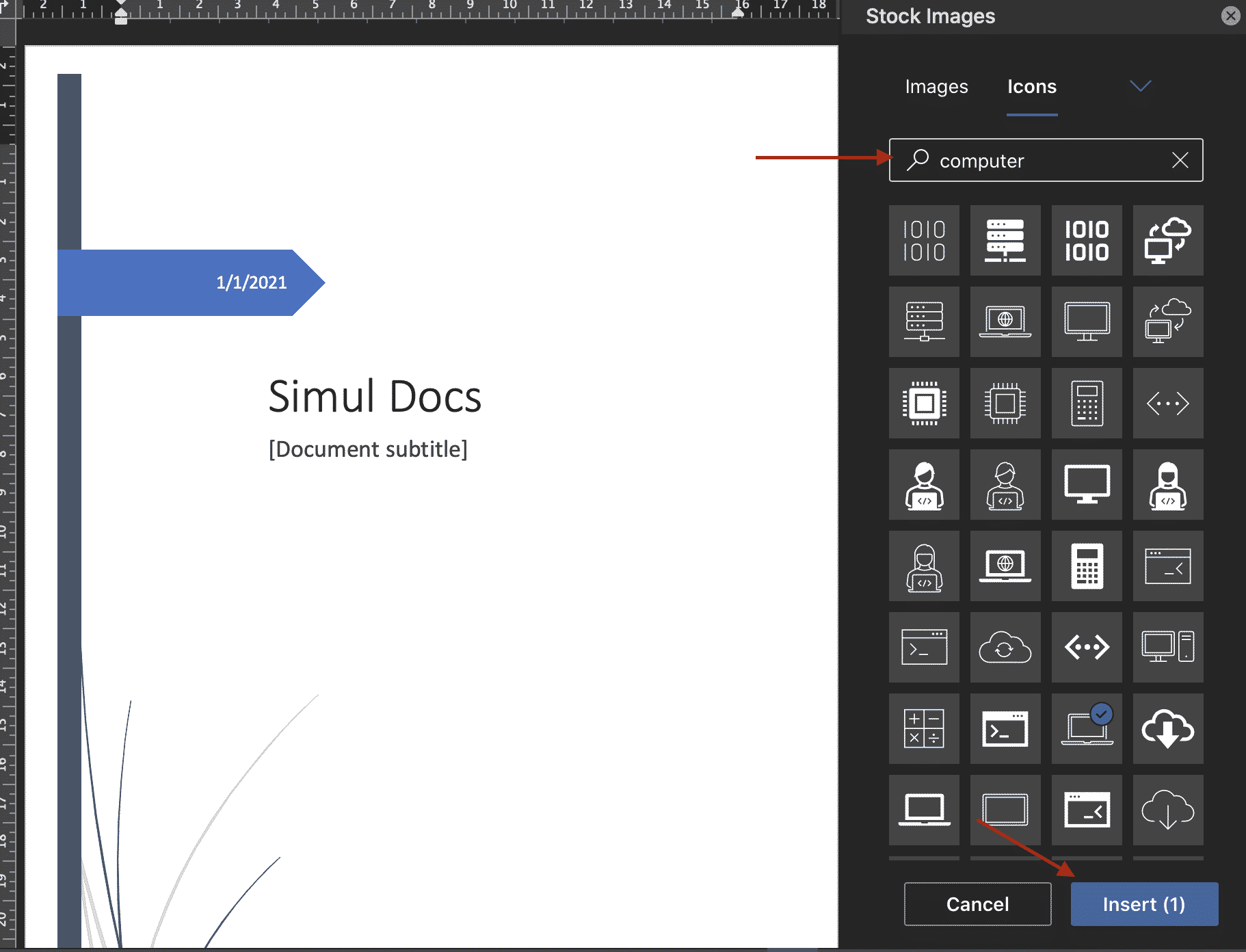Deselect the checked laptop icon
Screen dimensions: 1246x952
[x=1087, y=728]
